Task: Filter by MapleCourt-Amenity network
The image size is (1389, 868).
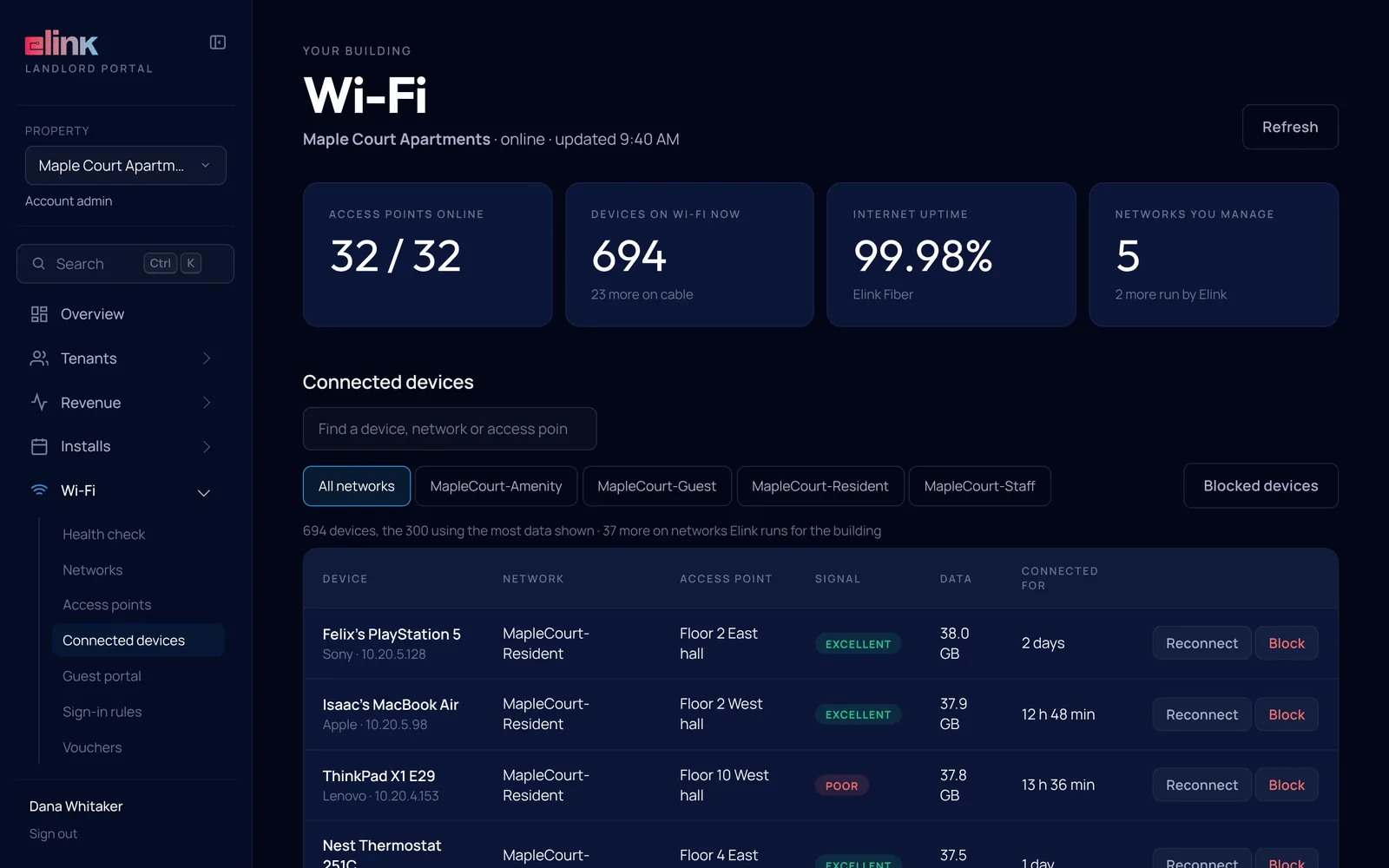Action: (496, 486)
